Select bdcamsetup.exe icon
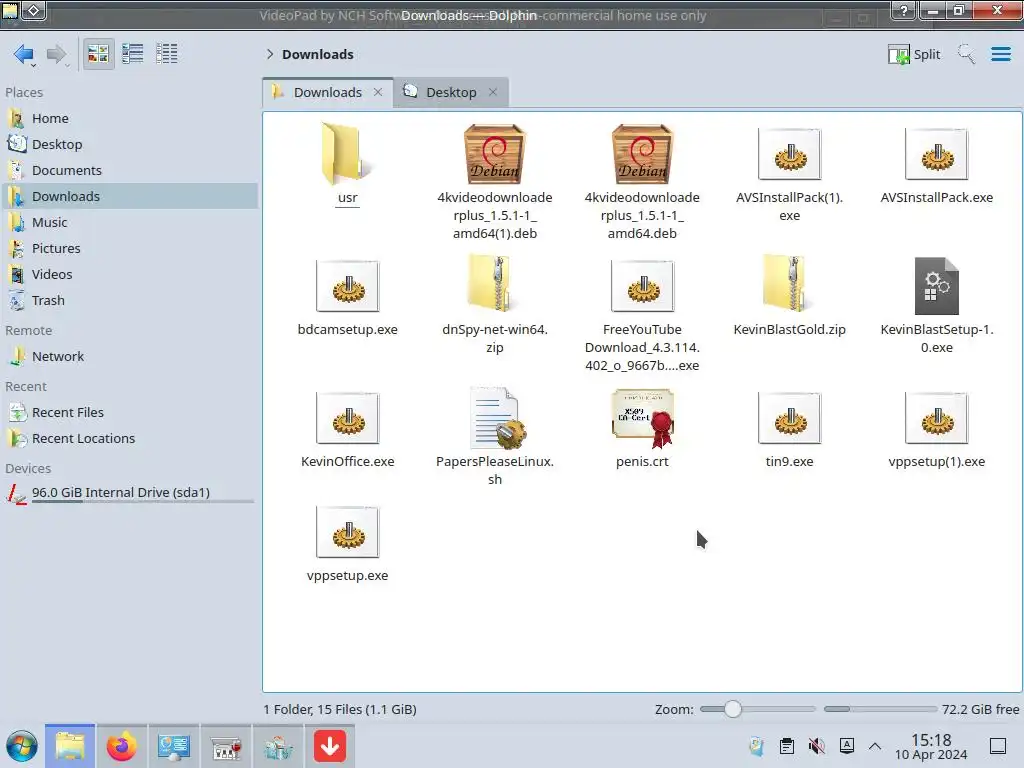The image size is (1024, 768). click(x=347, y=286)
